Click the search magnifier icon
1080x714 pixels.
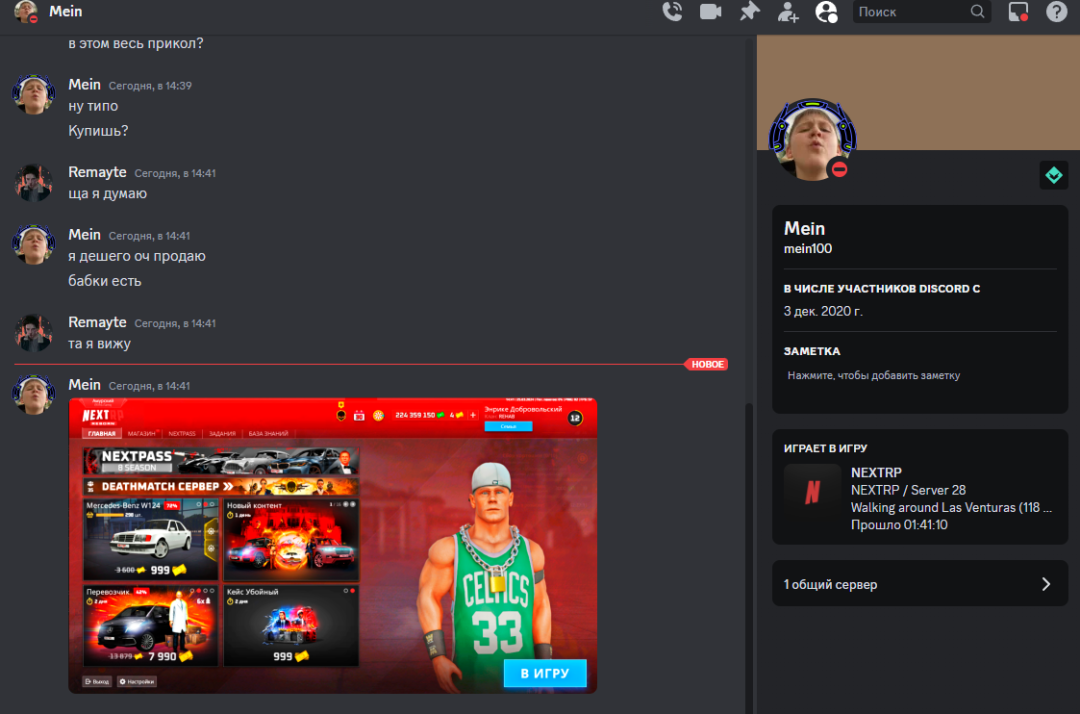pyautogui.click(x=977, y=12)
